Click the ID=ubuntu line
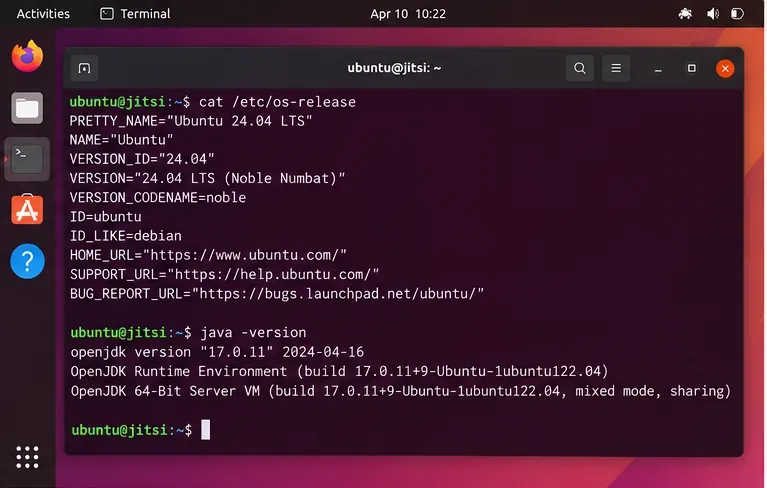The height and width of the screenshot is (488, 767). [106, 217]
